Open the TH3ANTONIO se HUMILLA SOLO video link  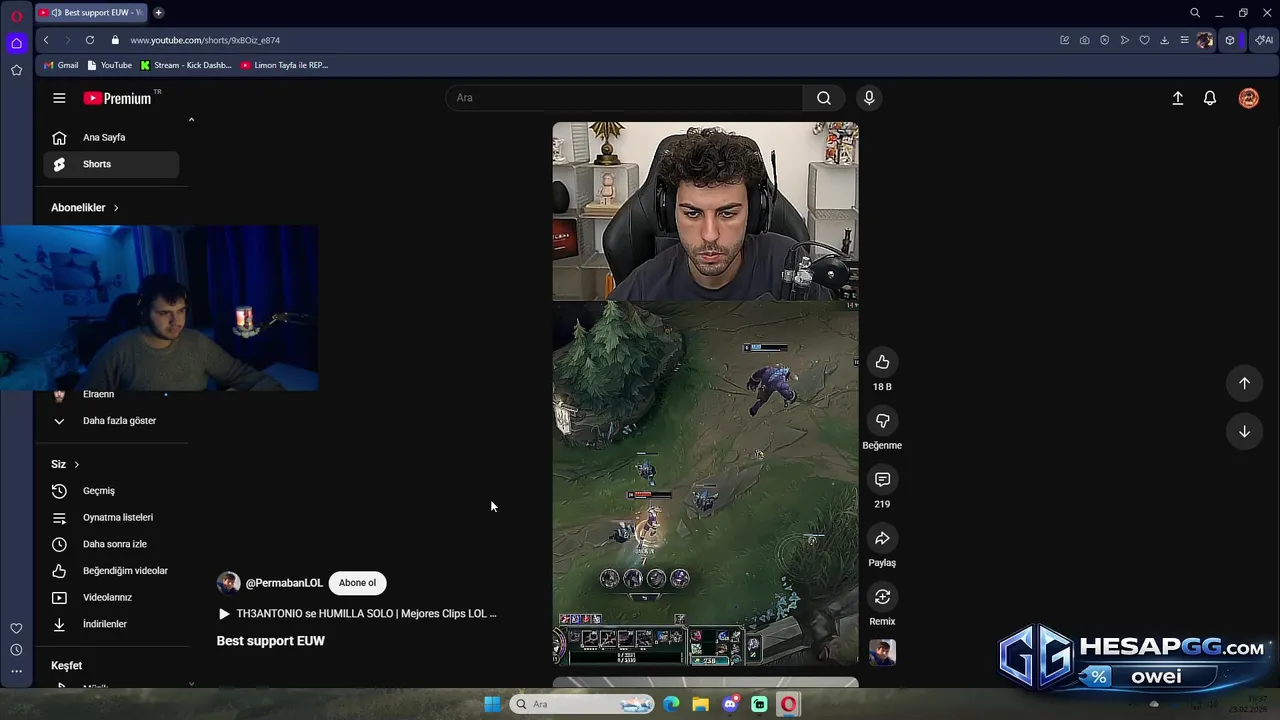358,614
